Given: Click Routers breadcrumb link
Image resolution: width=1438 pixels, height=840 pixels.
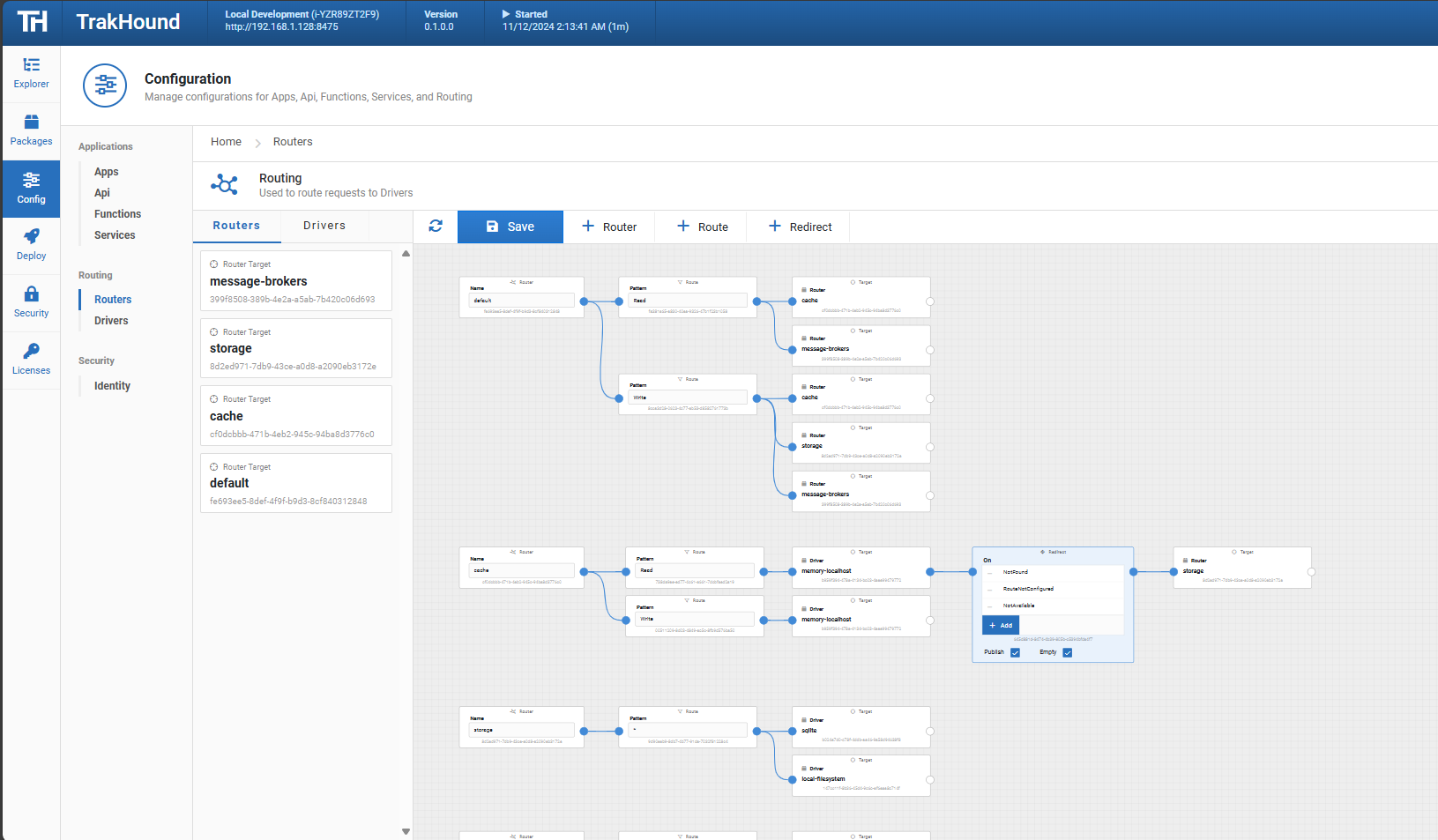Looking at the screenshot, I should [x=293, y=142].
